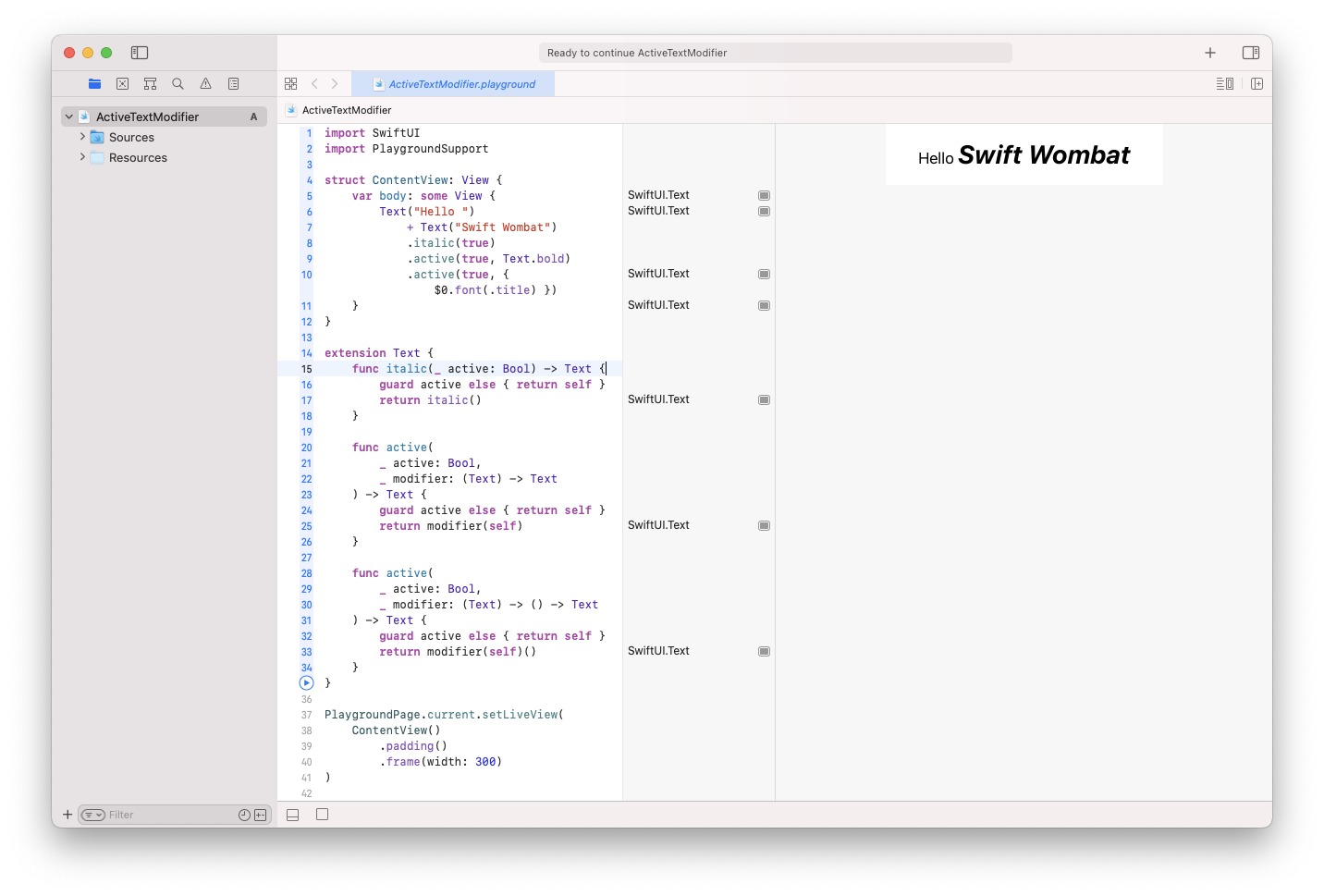The width and height of the screenshot is (1324, 896).
Task: Show result for line 25 SwiftUI.Text
Action: pyautogui.click(x=764, y=525)
